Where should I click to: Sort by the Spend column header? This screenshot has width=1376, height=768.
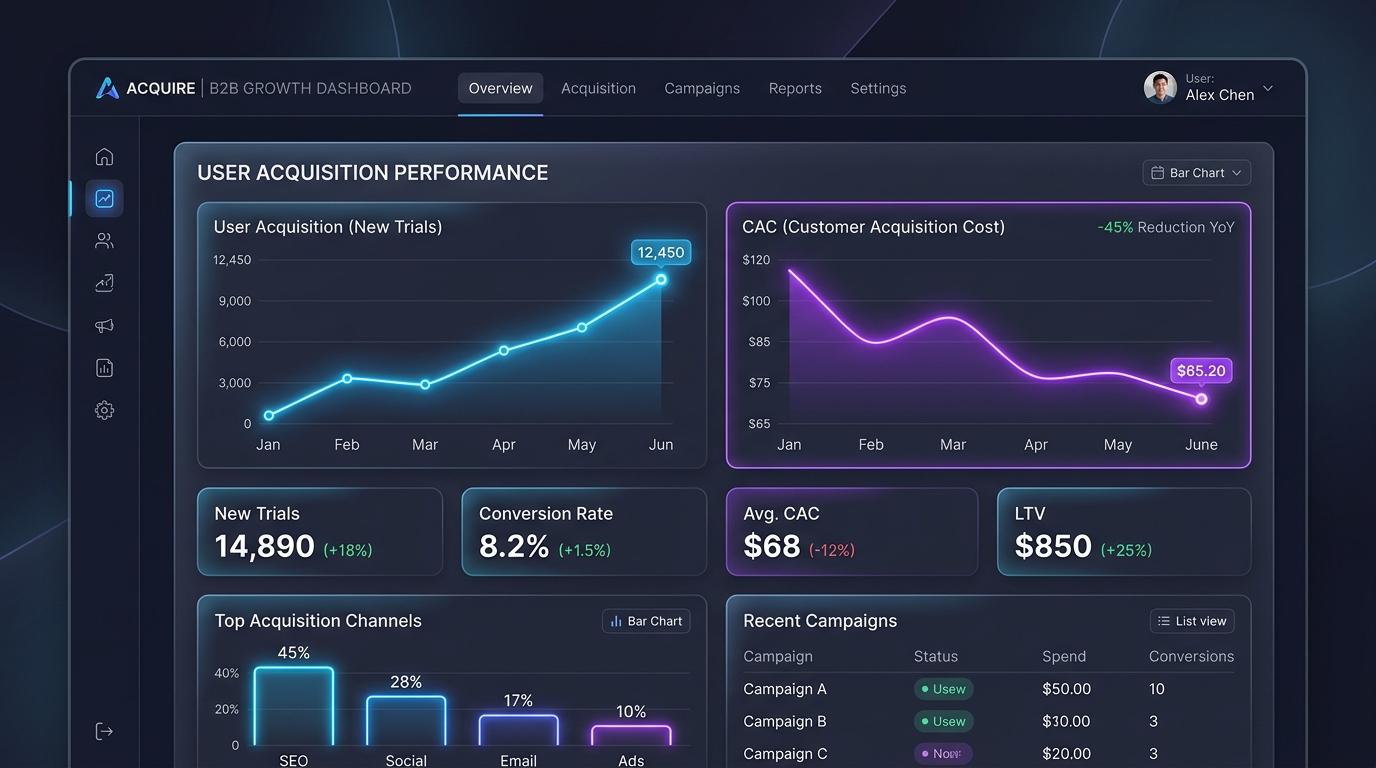point(1064,657)
